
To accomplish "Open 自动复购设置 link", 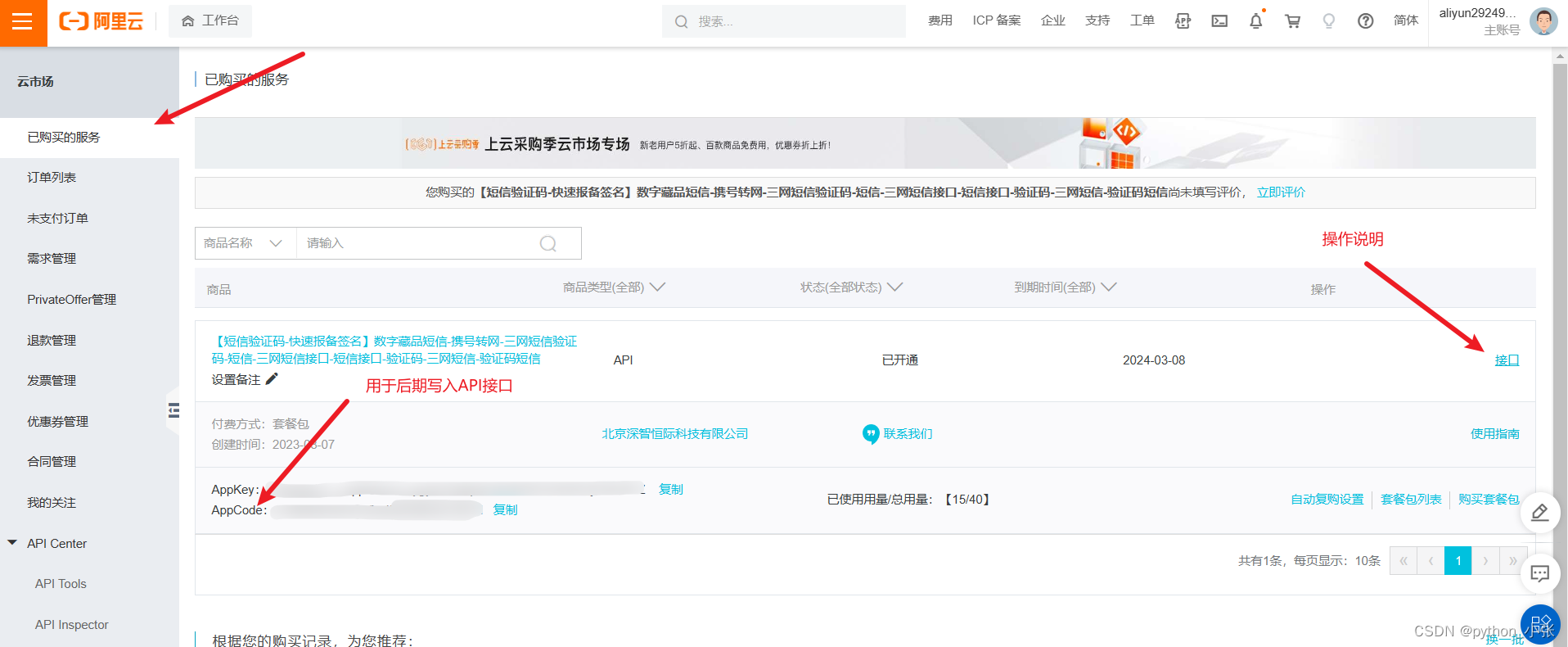I will click(1327, 499).
